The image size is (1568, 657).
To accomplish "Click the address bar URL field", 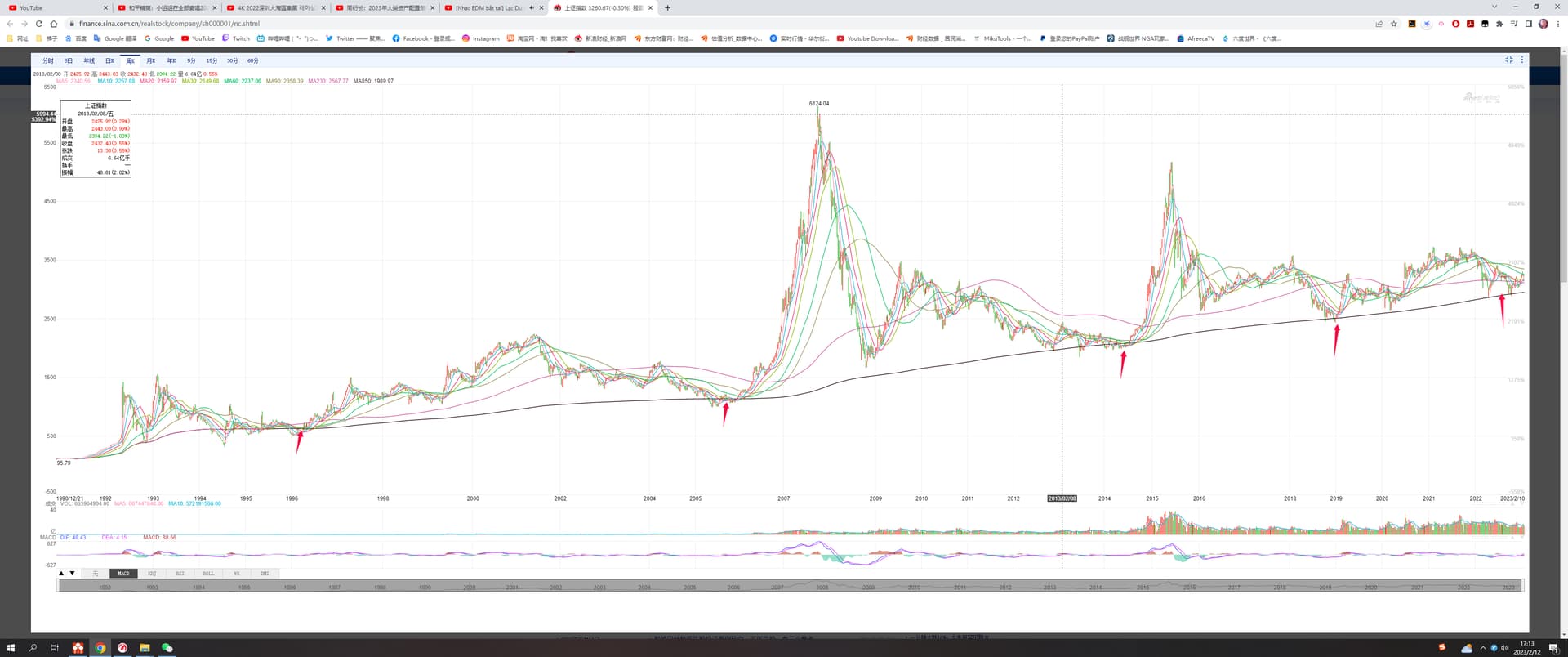I will click(x=719, y=24).
